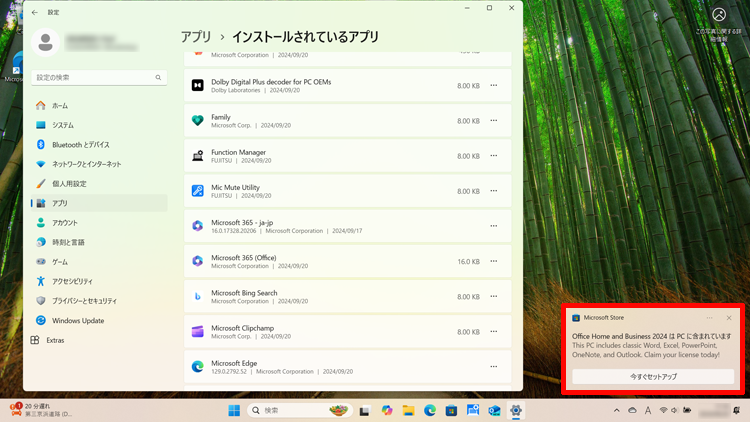Image resolution: width=750 pixels, height=422 pixels.
Task: Select the アクセシビリティ icon in sidebar
Action: (x=41, y=282)
